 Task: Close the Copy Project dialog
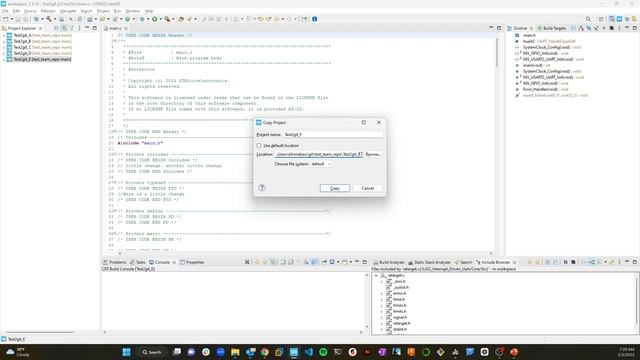coord(379,122)
